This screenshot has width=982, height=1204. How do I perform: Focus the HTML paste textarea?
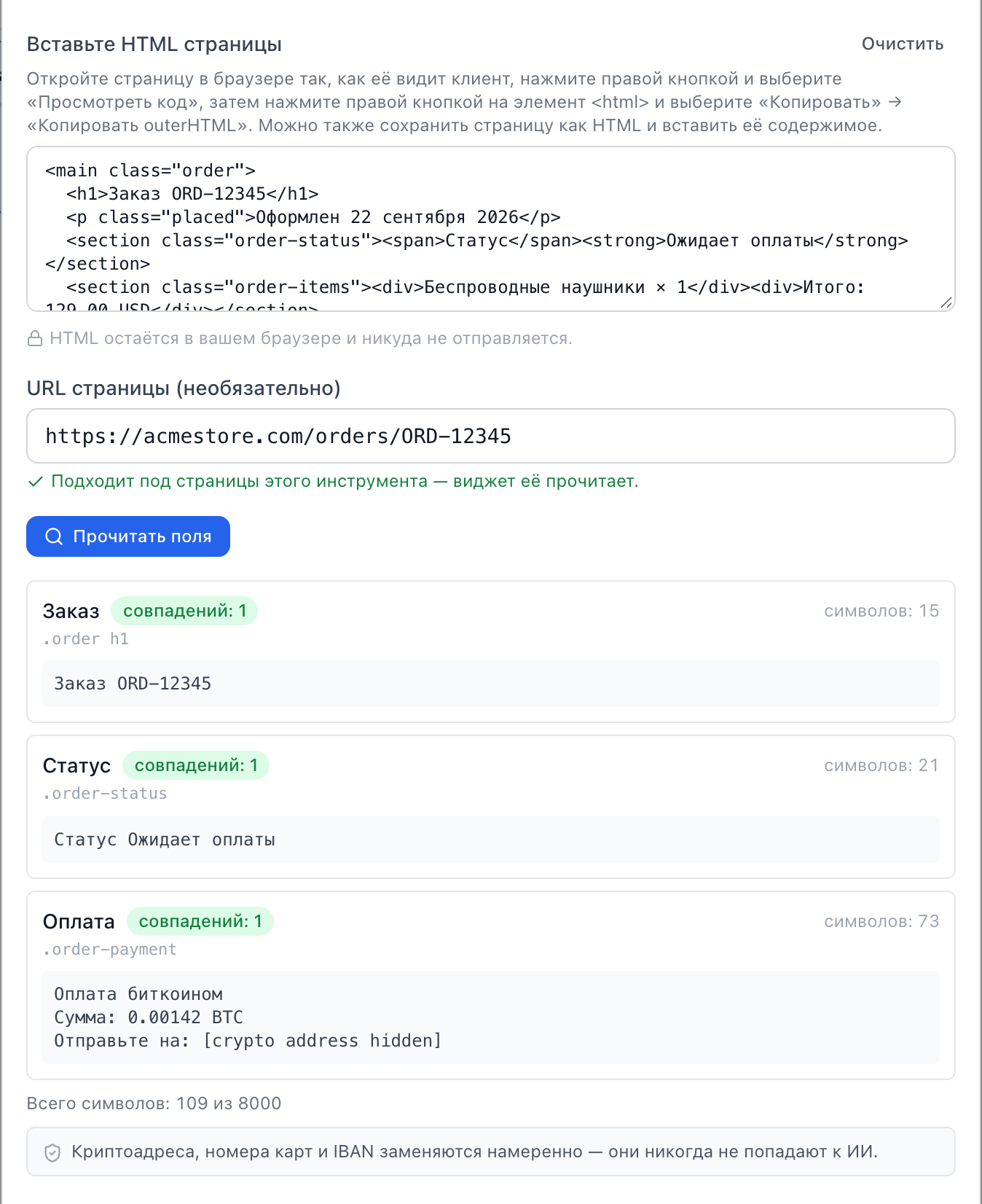491,229
